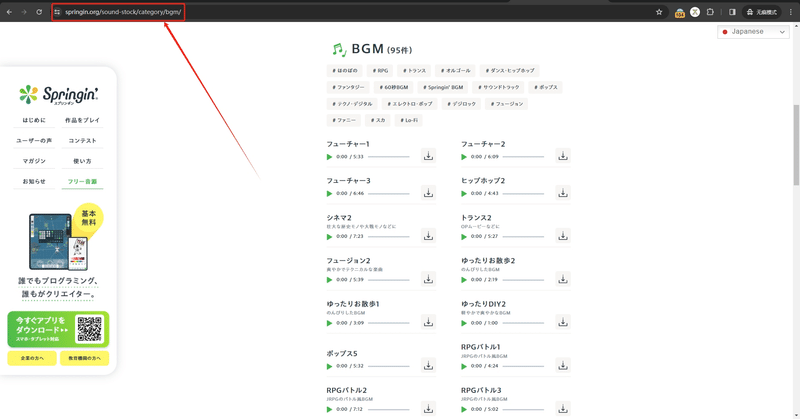Image resolution: width=800 pixels, height=419 pixels.
Task: Download the RPGバトル1 track
Action: 563,365
